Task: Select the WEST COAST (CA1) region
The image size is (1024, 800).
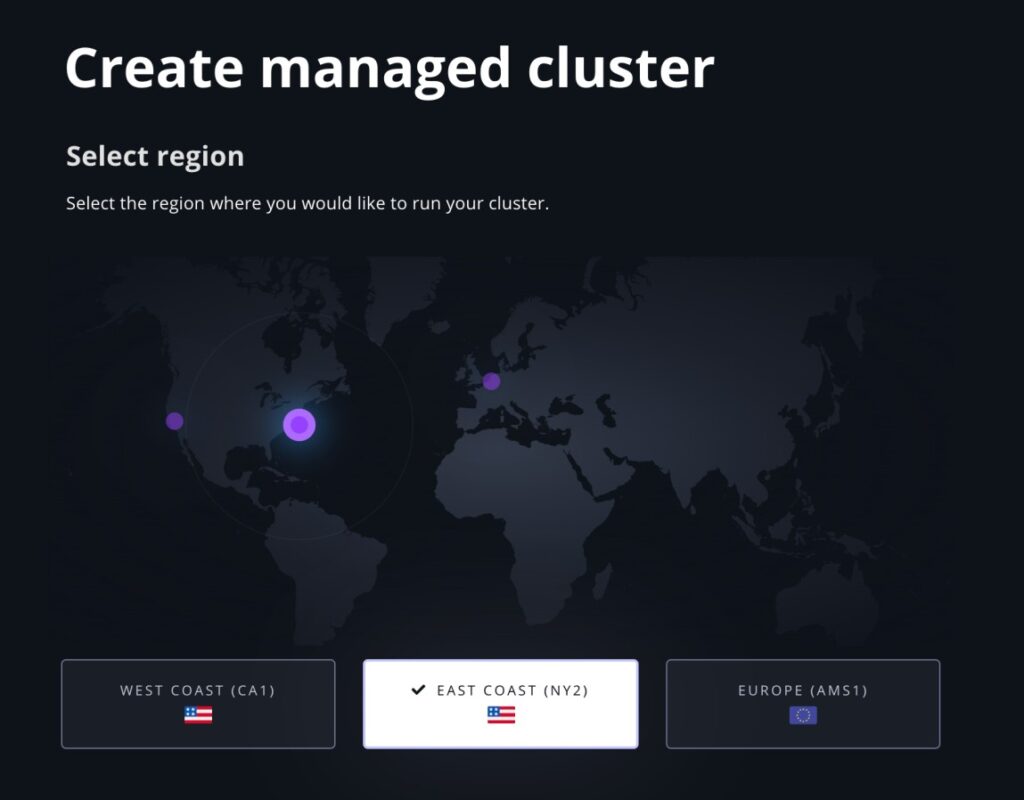Action: [x=198, y=703]
